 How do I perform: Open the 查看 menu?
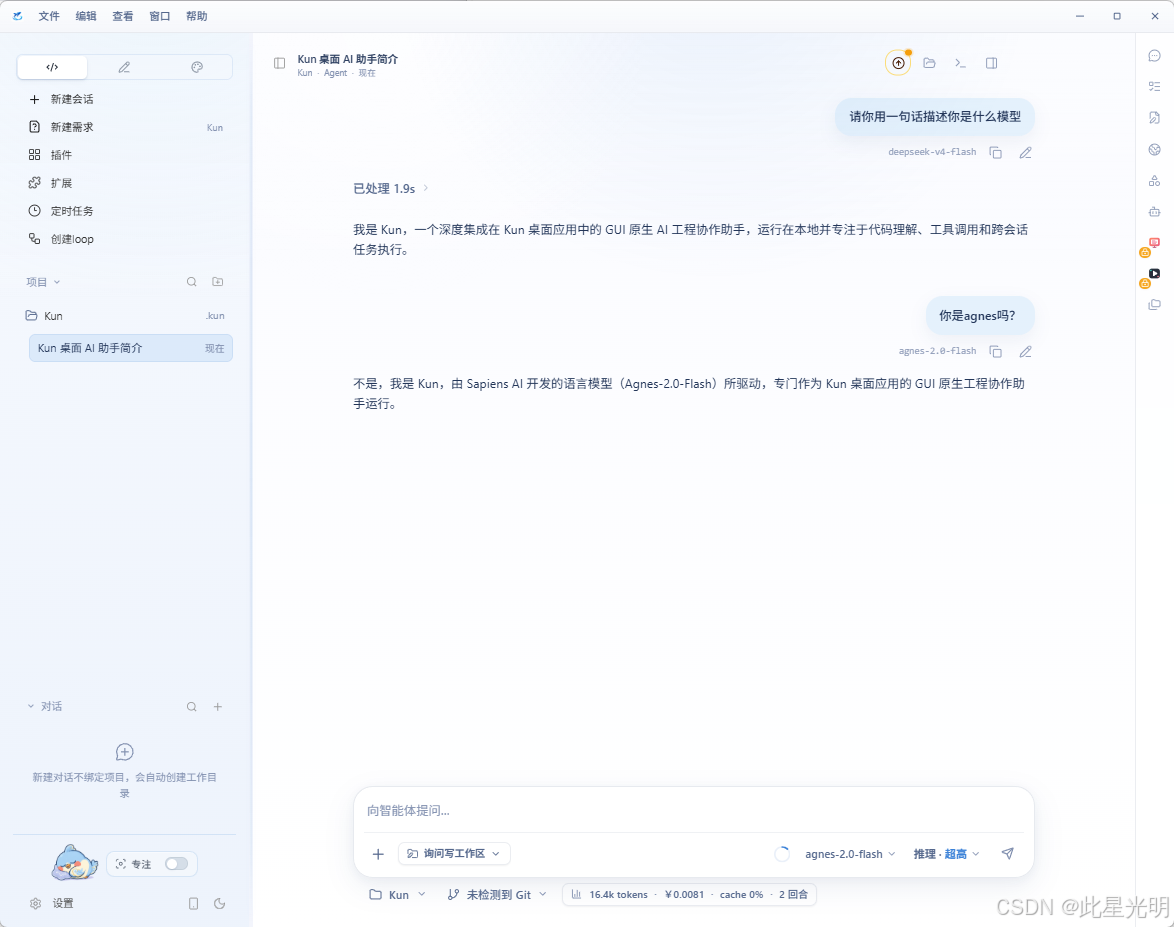click(x=123, y=16)
